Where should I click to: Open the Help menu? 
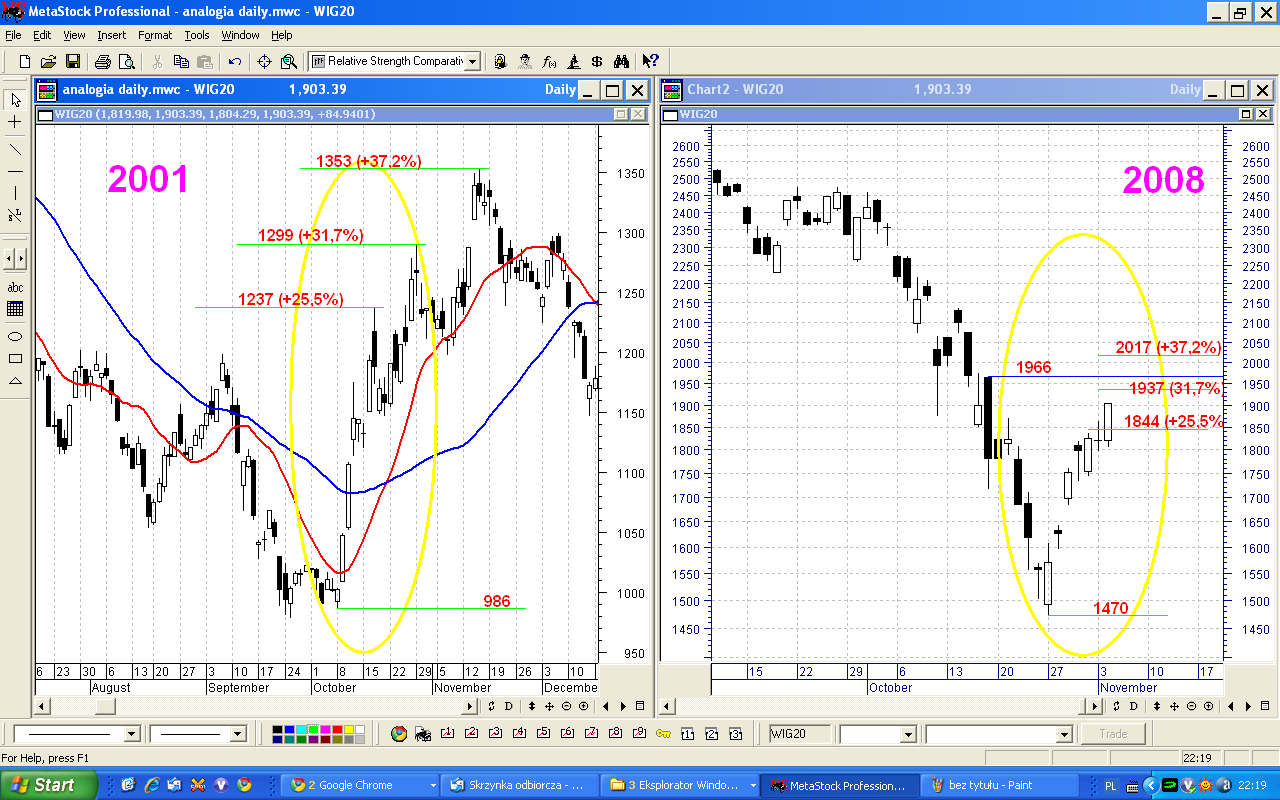coord(281,35)
